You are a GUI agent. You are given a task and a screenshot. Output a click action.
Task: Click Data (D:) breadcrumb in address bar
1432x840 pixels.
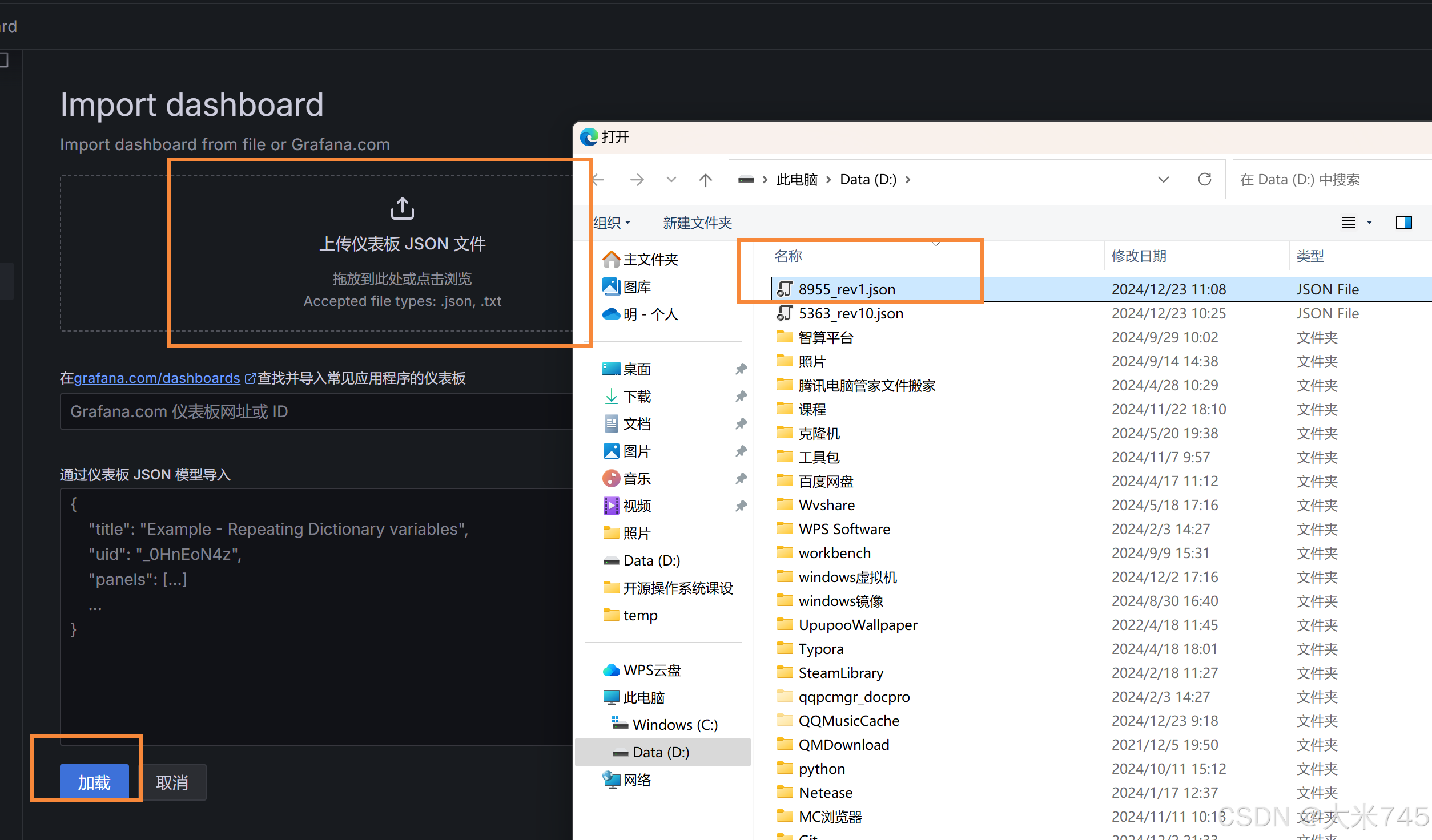pos(868,180)
